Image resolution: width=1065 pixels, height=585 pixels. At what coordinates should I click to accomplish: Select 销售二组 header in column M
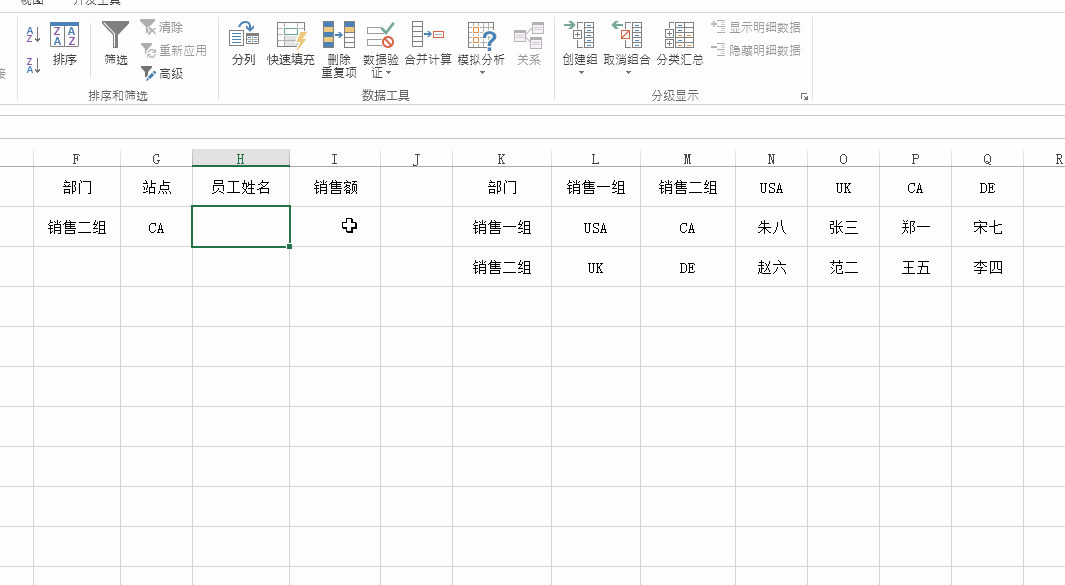(688, 188)
